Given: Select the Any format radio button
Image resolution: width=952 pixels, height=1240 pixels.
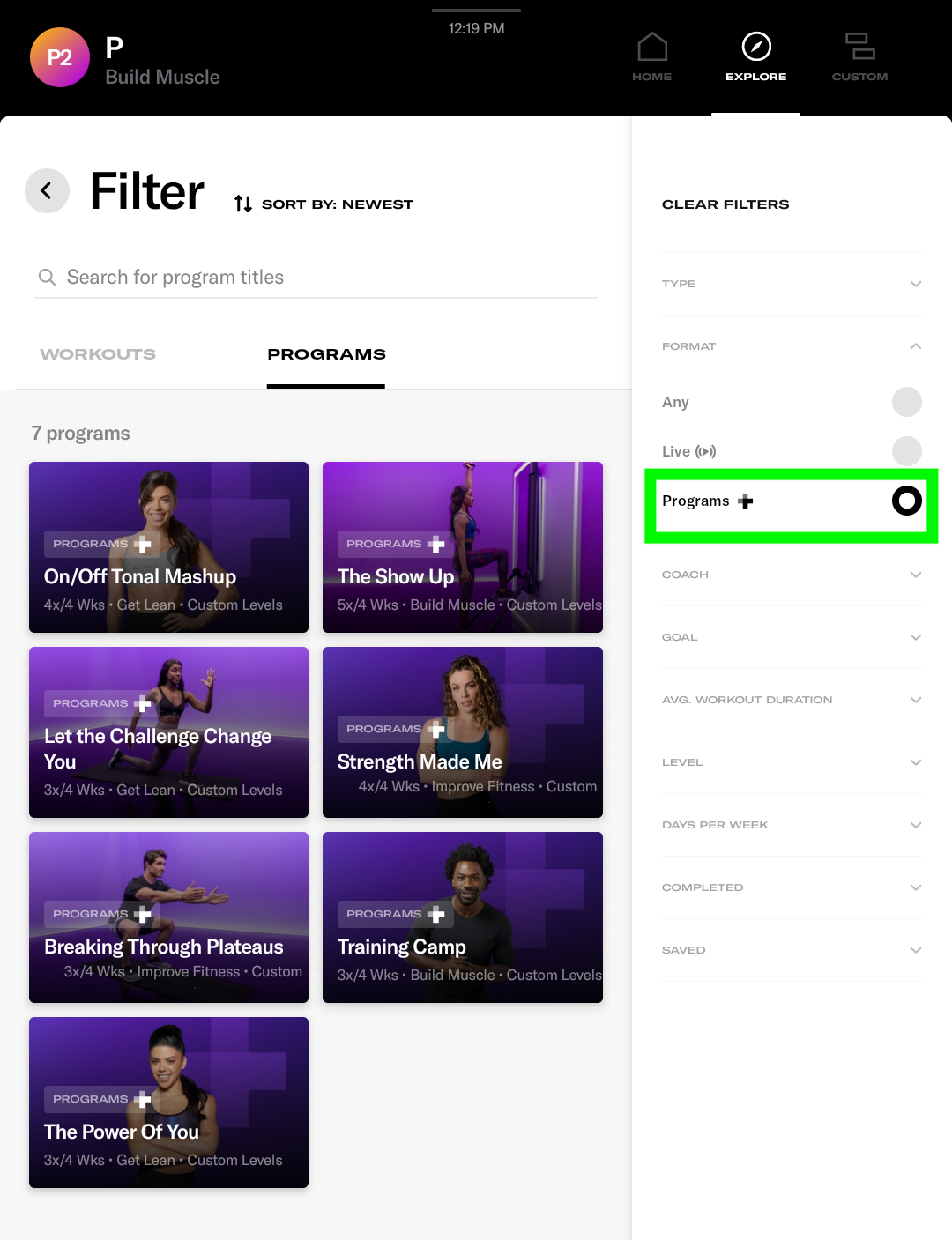Looking at the screenshot, I should [x=906, y=402].
